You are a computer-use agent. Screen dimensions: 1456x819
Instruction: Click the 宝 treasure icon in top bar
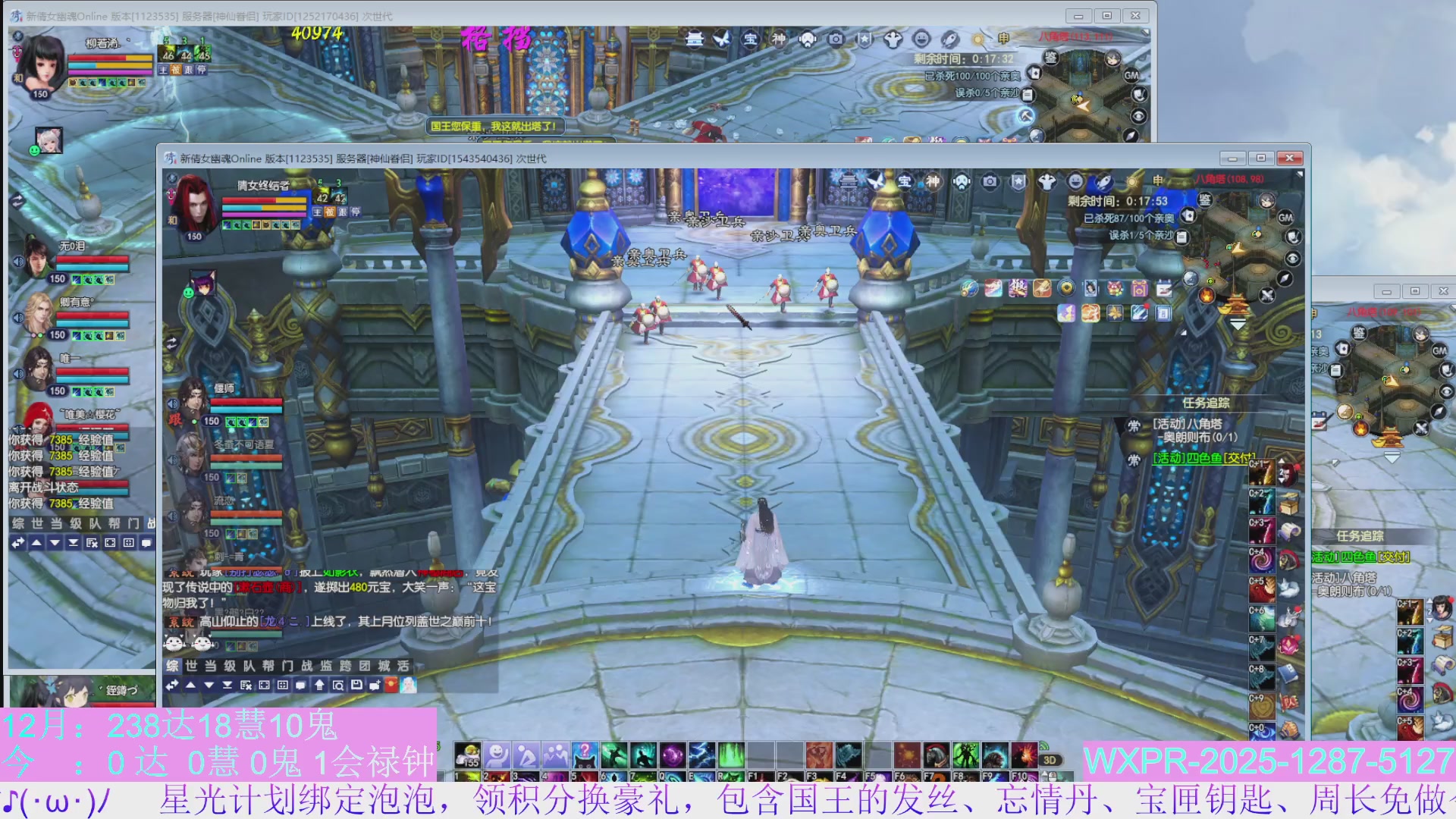click(905, 181)
